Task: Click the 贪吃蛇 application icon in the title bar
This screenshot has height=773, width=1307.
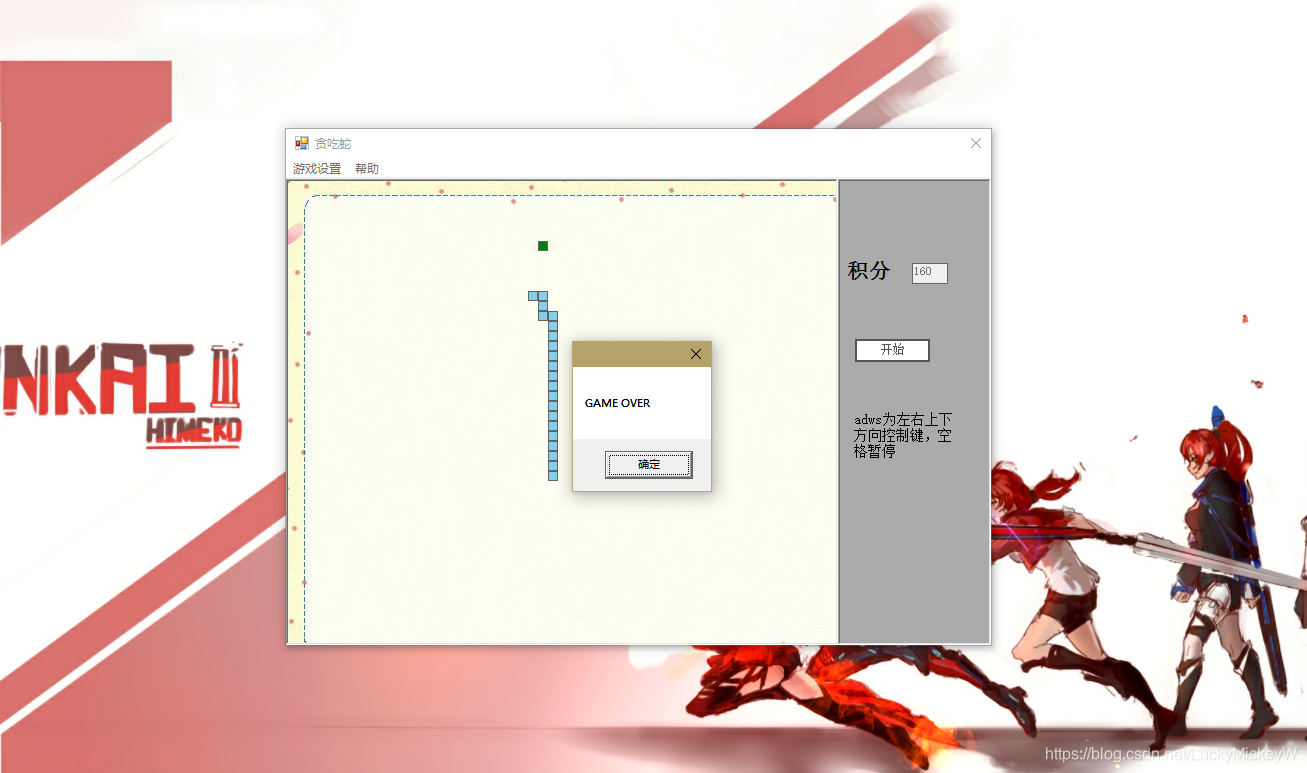Action: 300,142
